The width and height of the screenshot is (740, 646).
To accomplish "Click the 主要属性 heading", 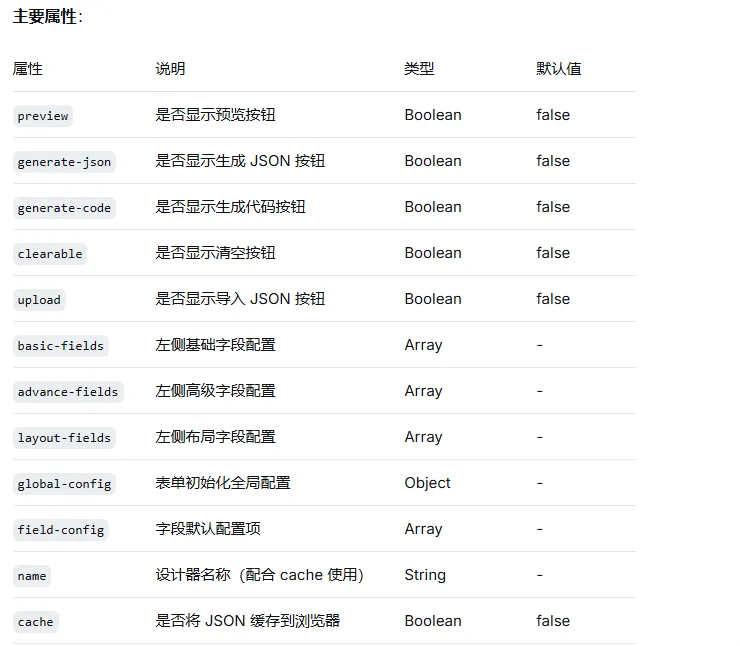I will [x=48, y=17].
